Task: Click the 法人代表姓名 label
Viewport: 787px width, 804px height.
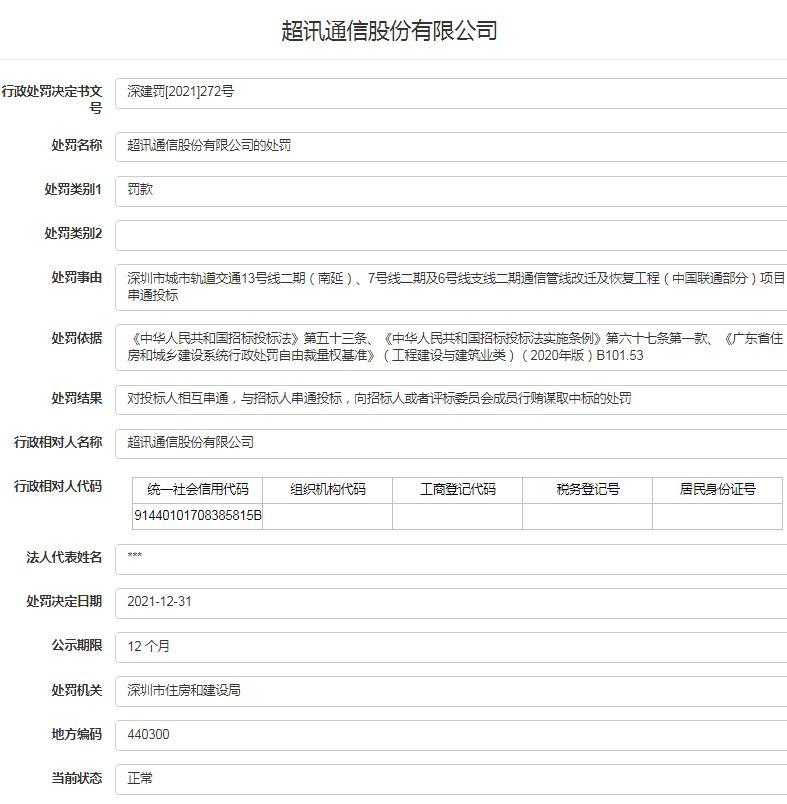Action: tap(65, 557)
